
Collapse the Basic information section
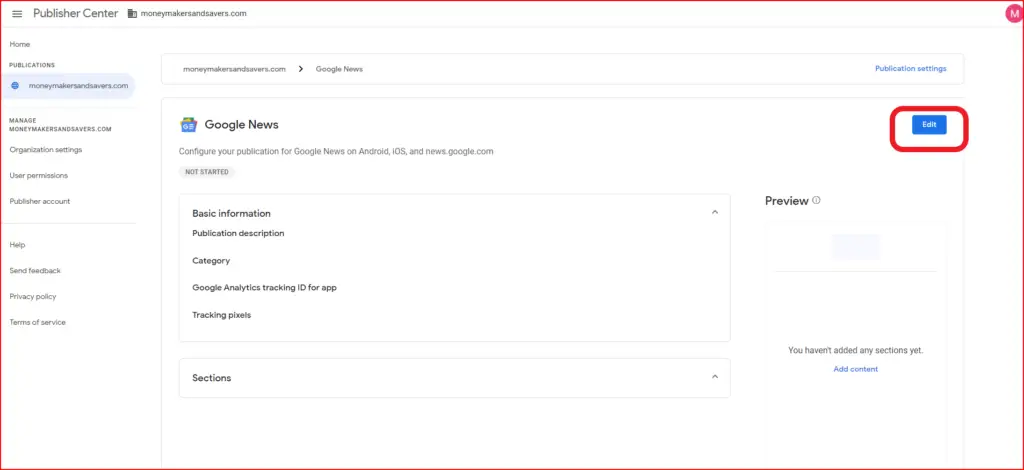pos(714,212)
